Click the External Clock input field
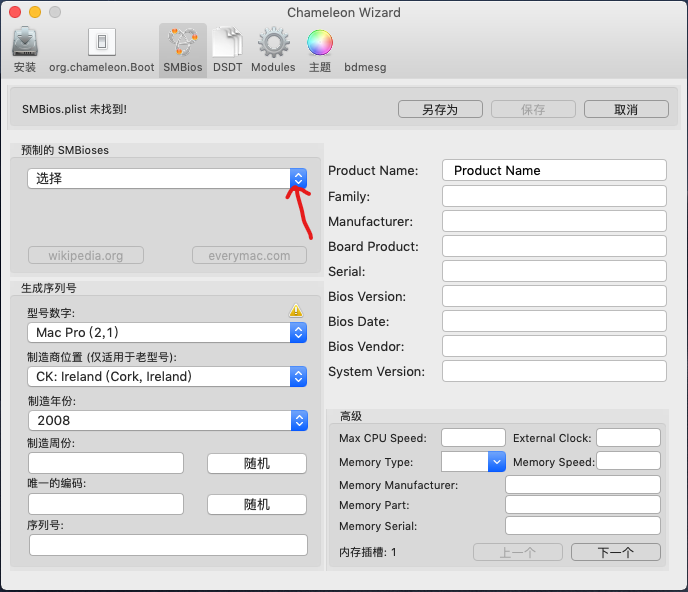Image resolution: width=688 pixels, height=592 pixels. click(628, 438)
